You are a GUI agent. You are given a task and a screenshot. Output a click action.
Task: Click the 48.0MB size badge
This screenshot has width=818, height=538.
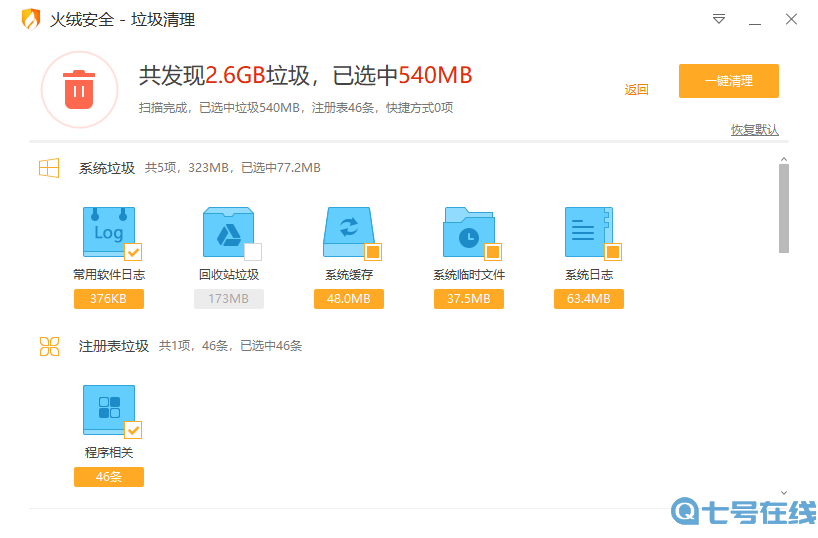pyautogui.click(x=348, y=299)
